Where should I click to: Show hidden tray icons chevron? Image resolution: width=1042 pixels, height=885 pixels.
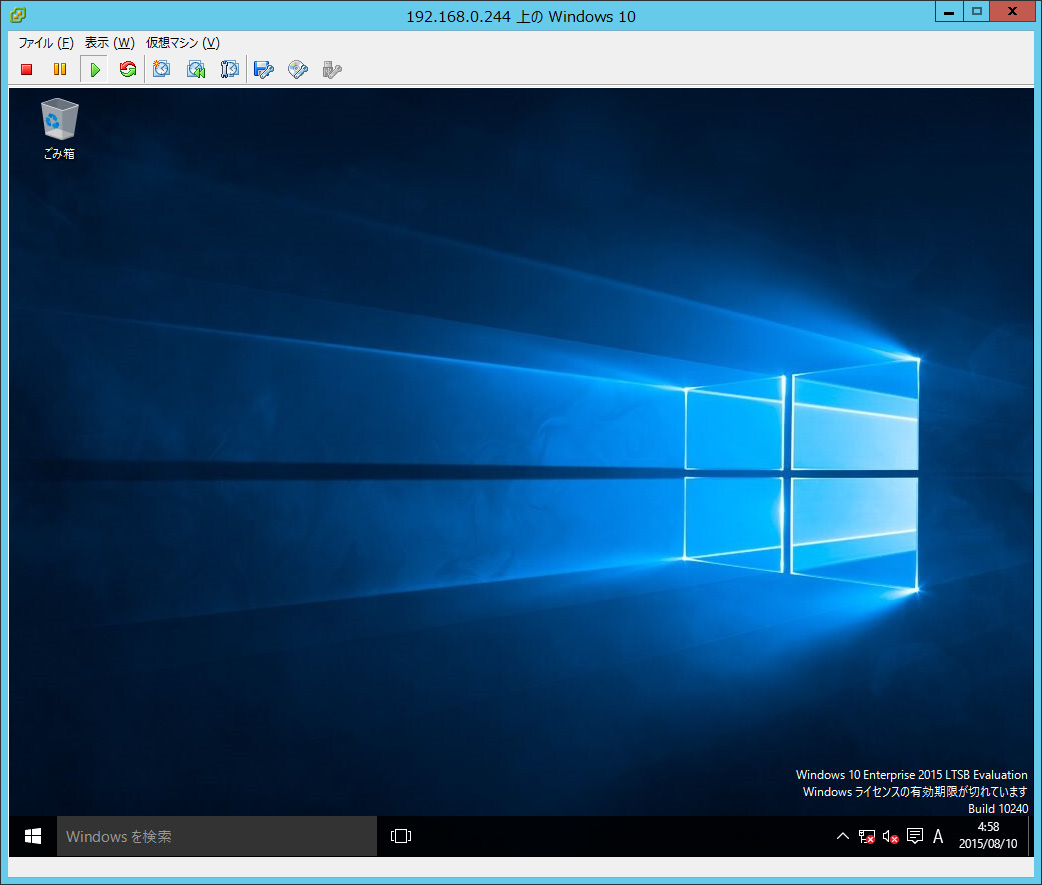[x=843, y=836]
